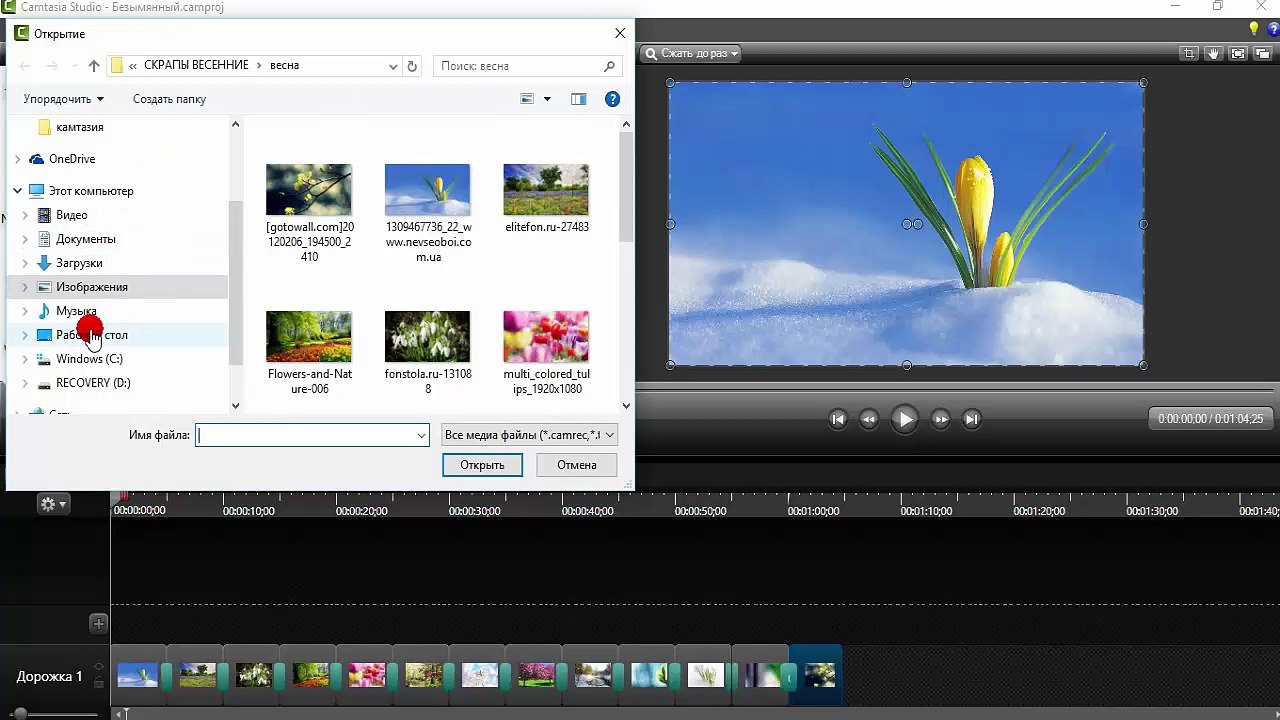Click the yellow light bulb tips icon
This screenshot has width=1280, height=720.
click(x=1254, y=29)
